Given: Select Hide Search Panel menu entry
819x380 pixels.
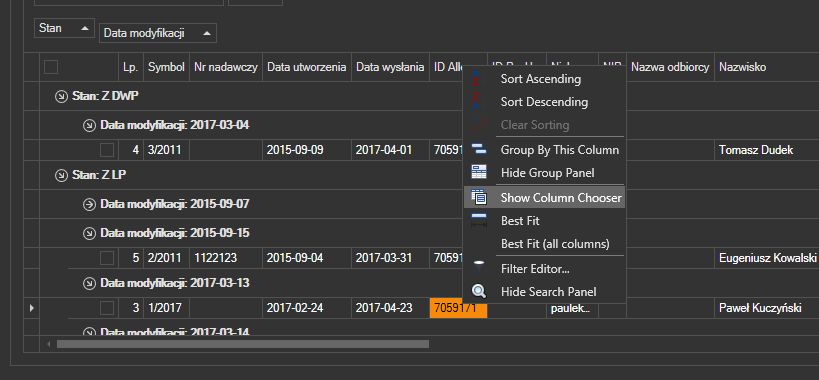Looking at the screenshot, I should coord(544,292).
